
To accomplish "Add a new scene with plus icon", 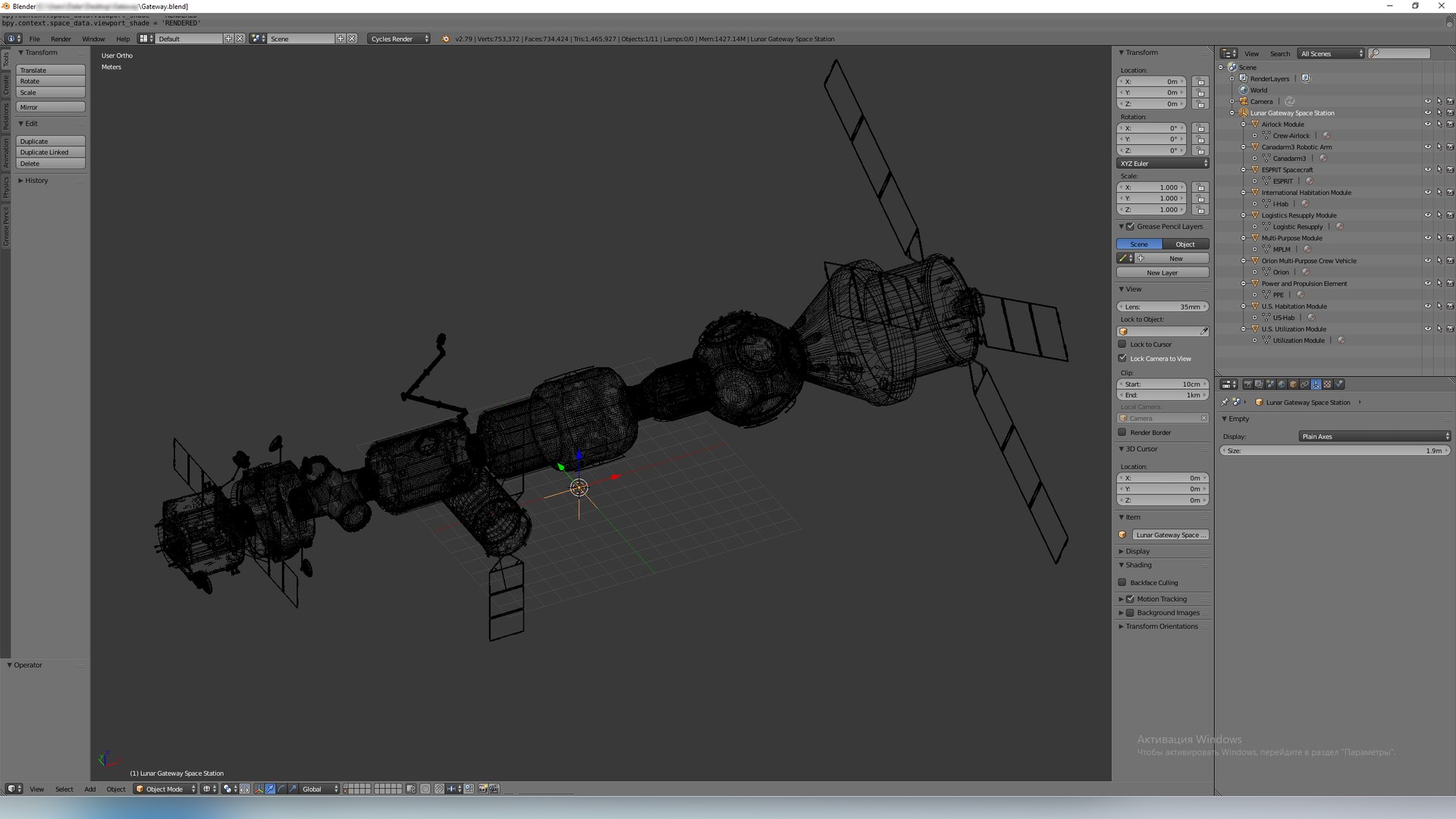I will tap(340, 39).
